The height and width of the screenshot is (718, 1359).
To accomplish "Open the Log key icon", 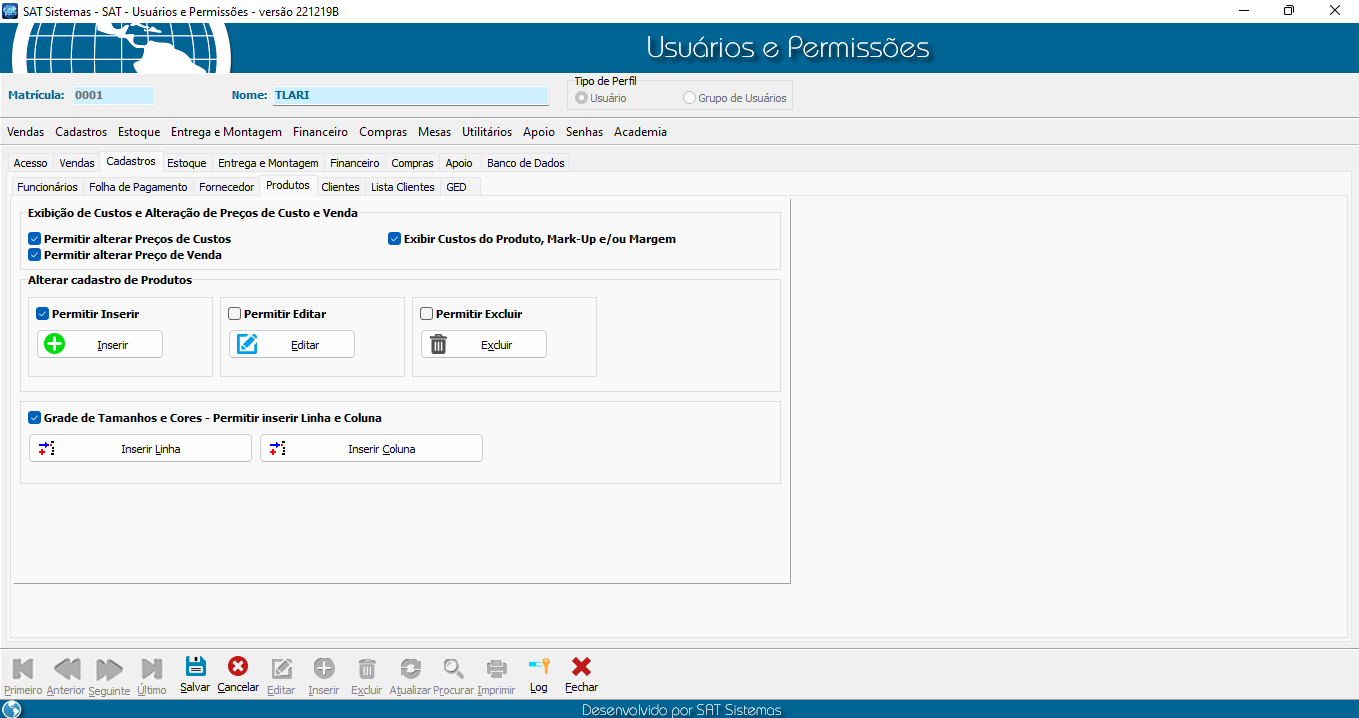I will (x=539, y=667).
